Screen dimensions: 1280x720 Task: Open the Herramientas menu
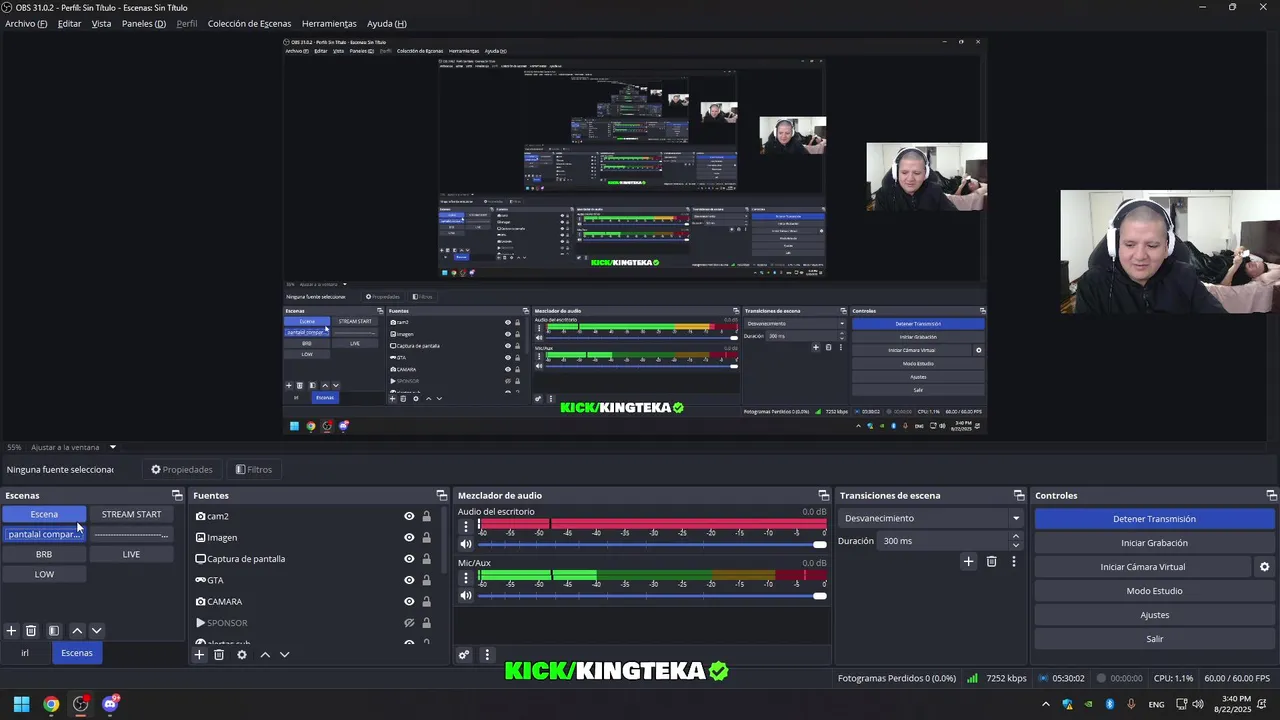[329, 23]
